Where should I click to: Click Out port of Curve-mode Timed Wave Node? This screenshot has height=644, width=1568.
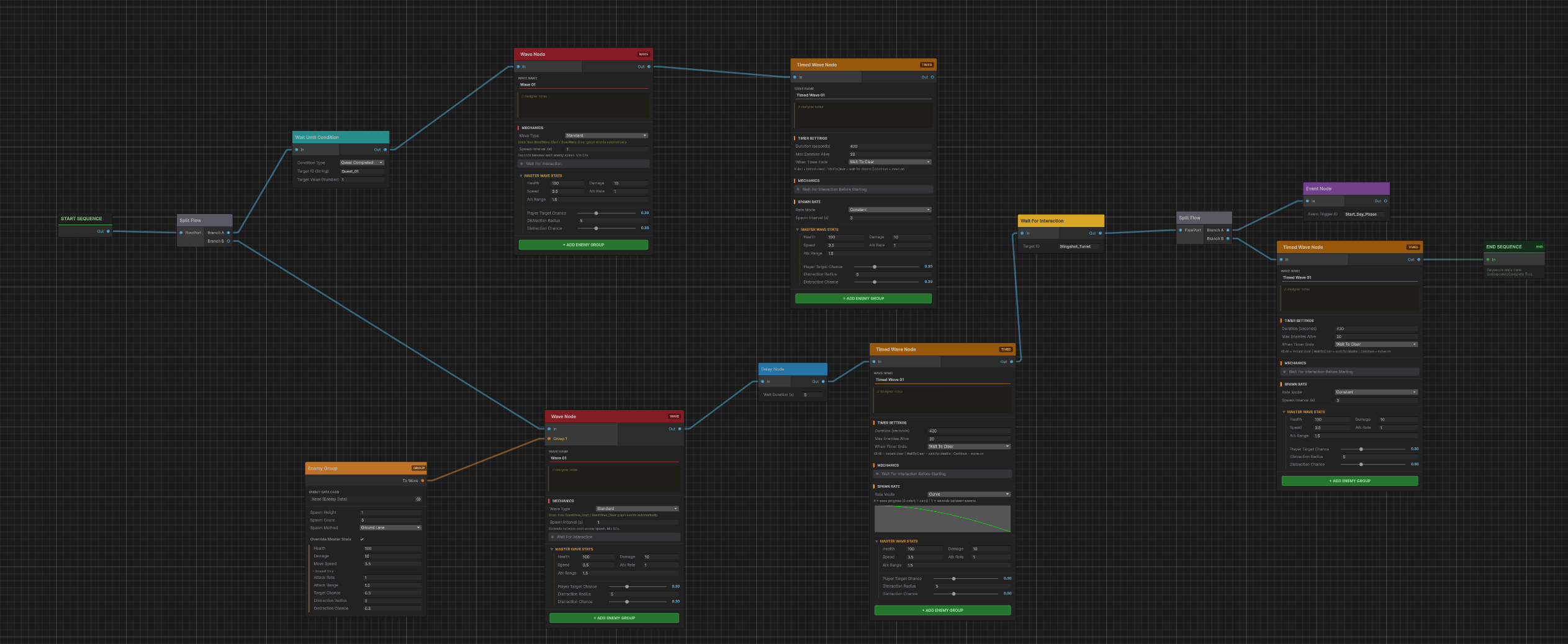pyautogui.click(x=1011, y=362)
